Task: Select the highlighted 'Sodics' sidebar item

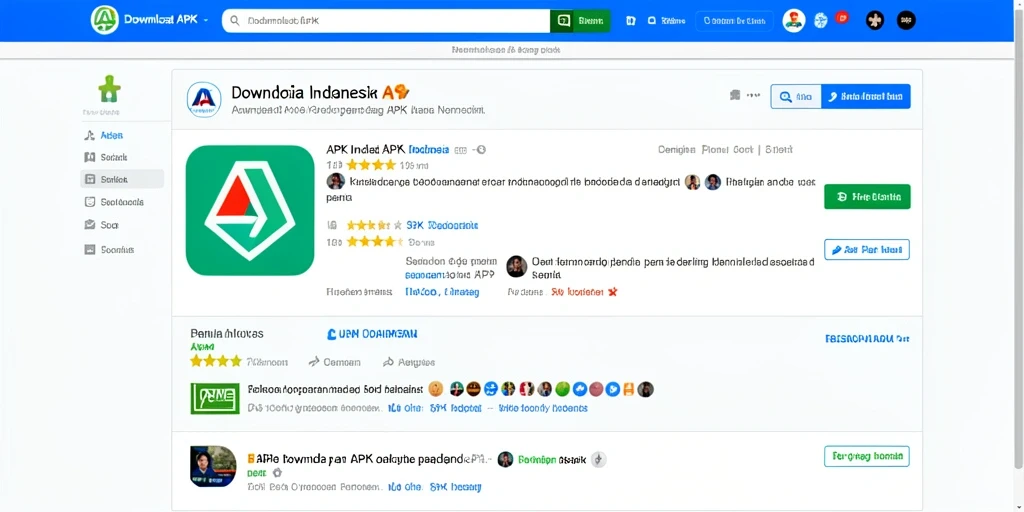Action: [x=122, y=179]
